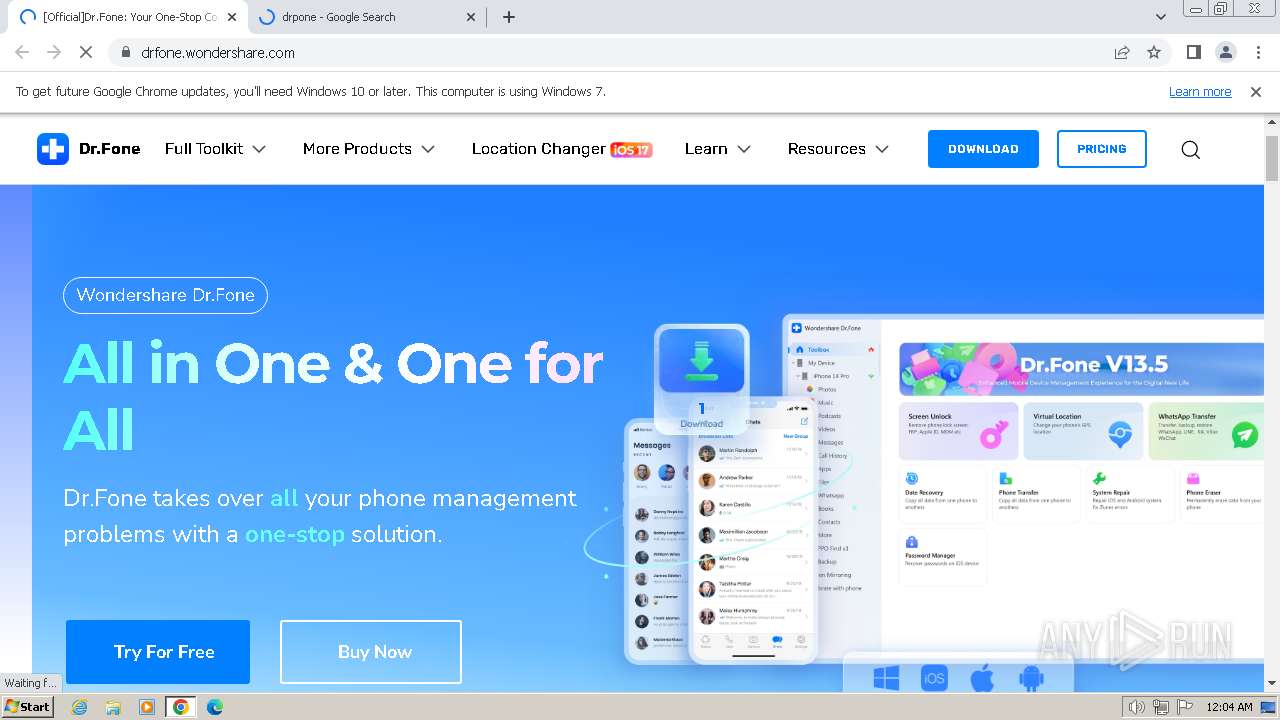1280x720 pixels.
Task: Bookmark this page with the star
Action: 1154,52
